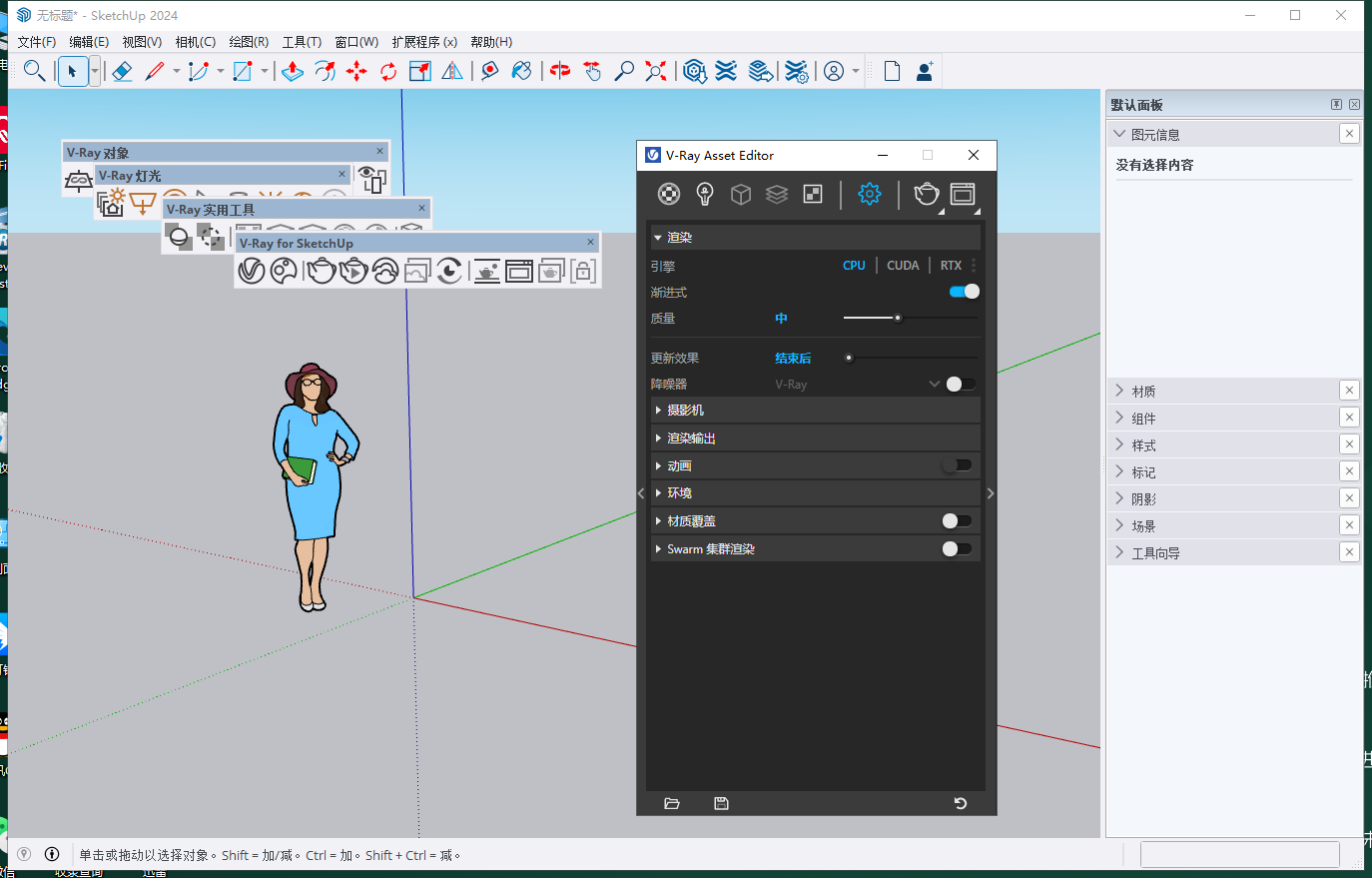
Task: Select the arrow Select tool in toolbar
Action: [72, 71]
